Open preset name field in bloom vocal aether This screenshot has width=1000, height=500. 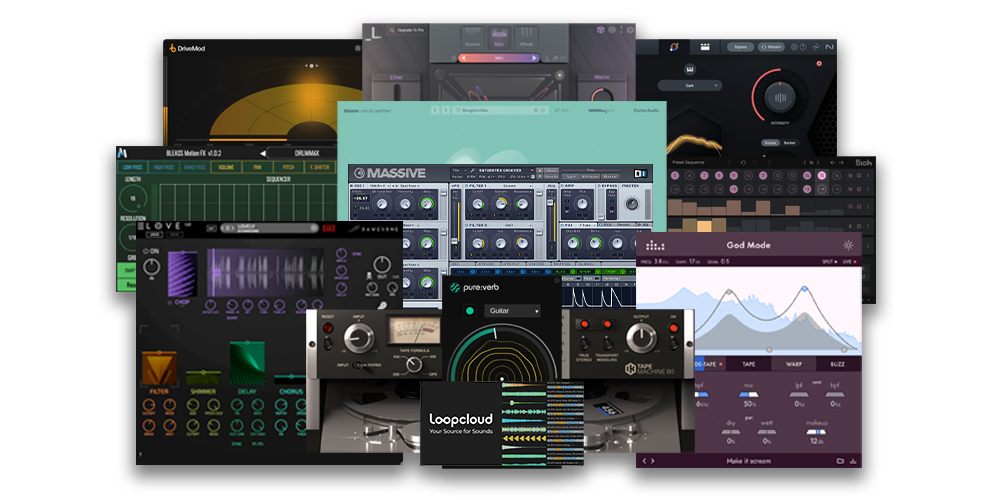click(500, 110)
